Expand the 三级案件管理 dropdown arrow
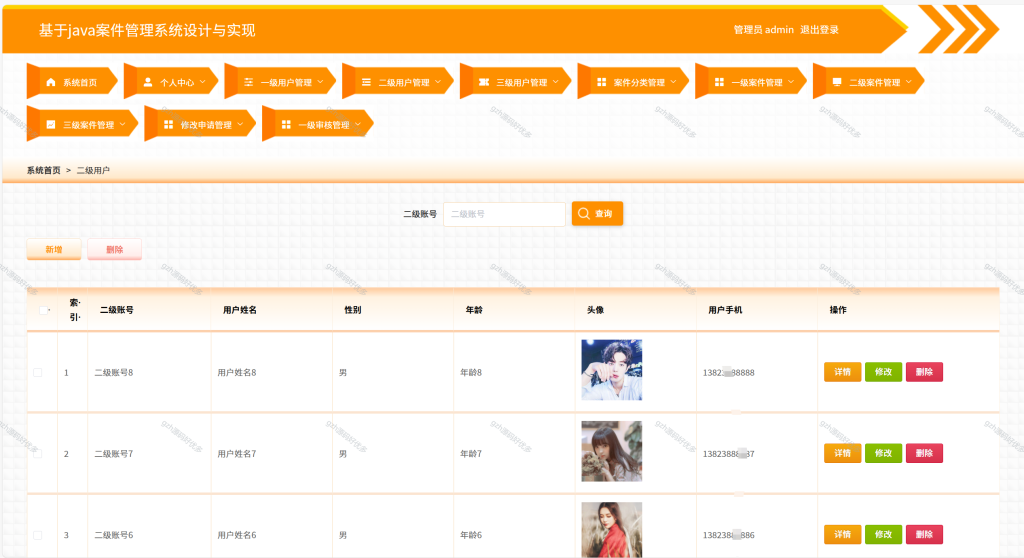The image size is (1024, 558). (122, 124)
